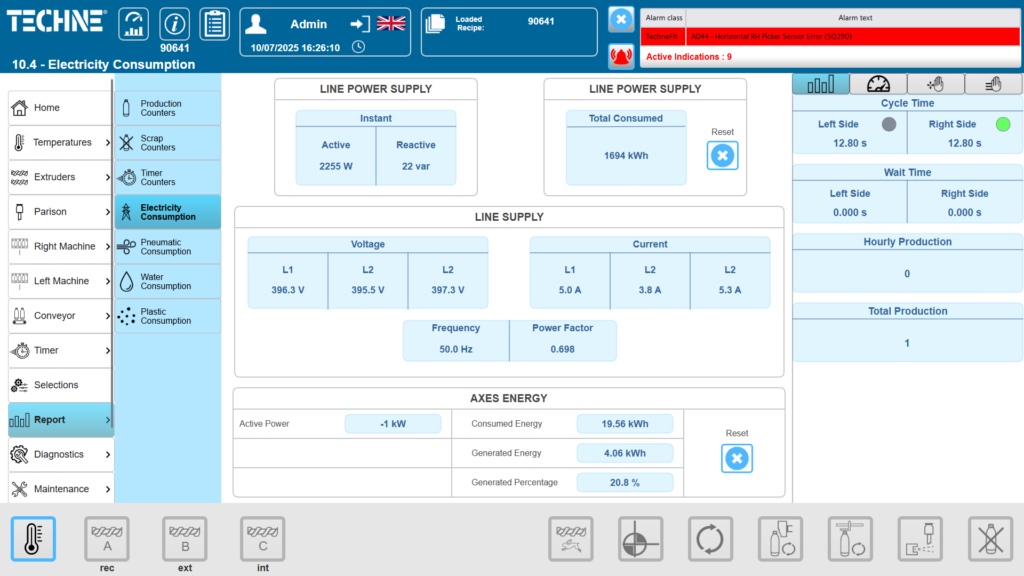Change language via UK flag icon
1024x576 pixels.
(391, 24)
